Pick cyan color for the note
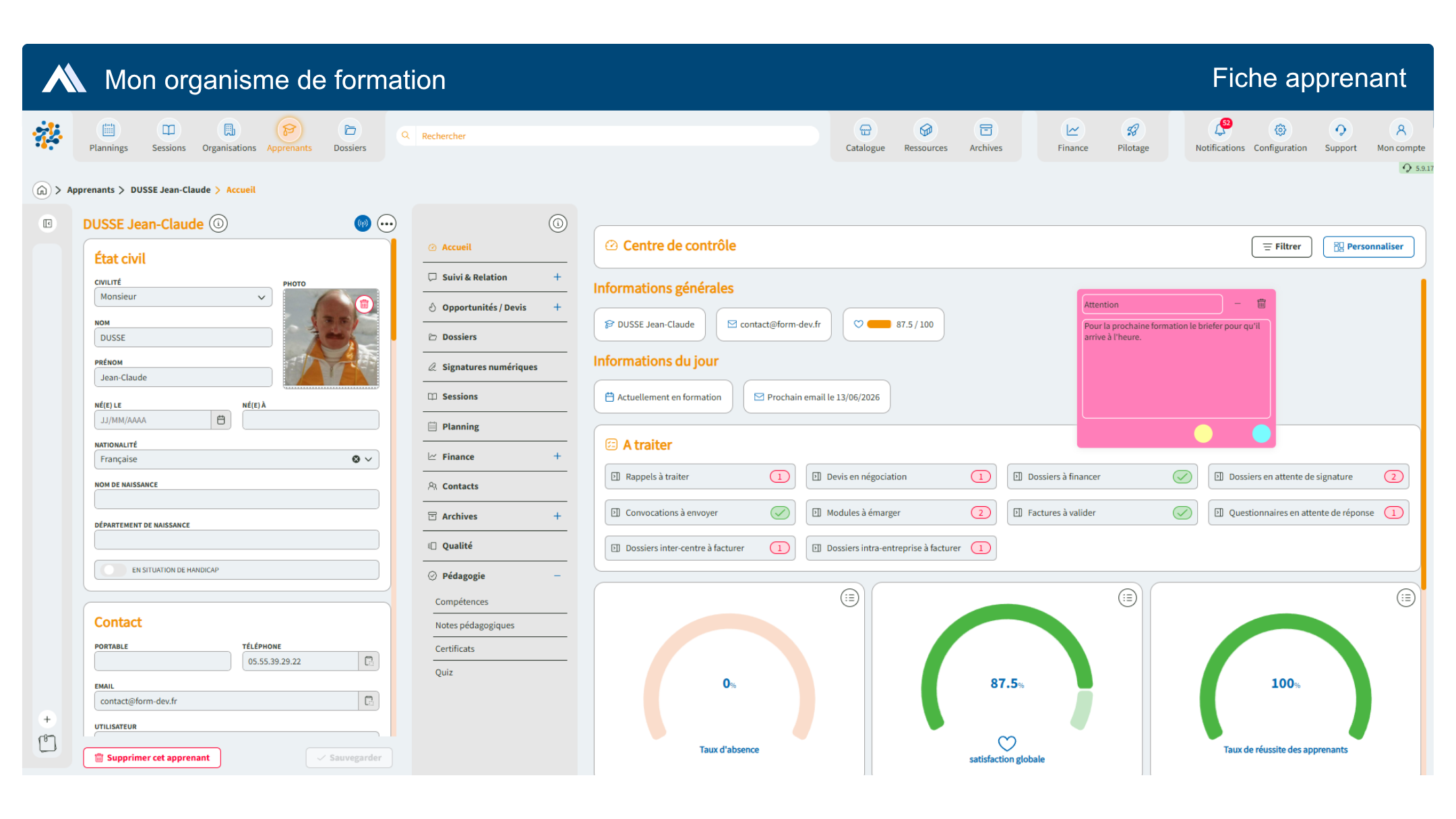 [x=1261, y=433]
